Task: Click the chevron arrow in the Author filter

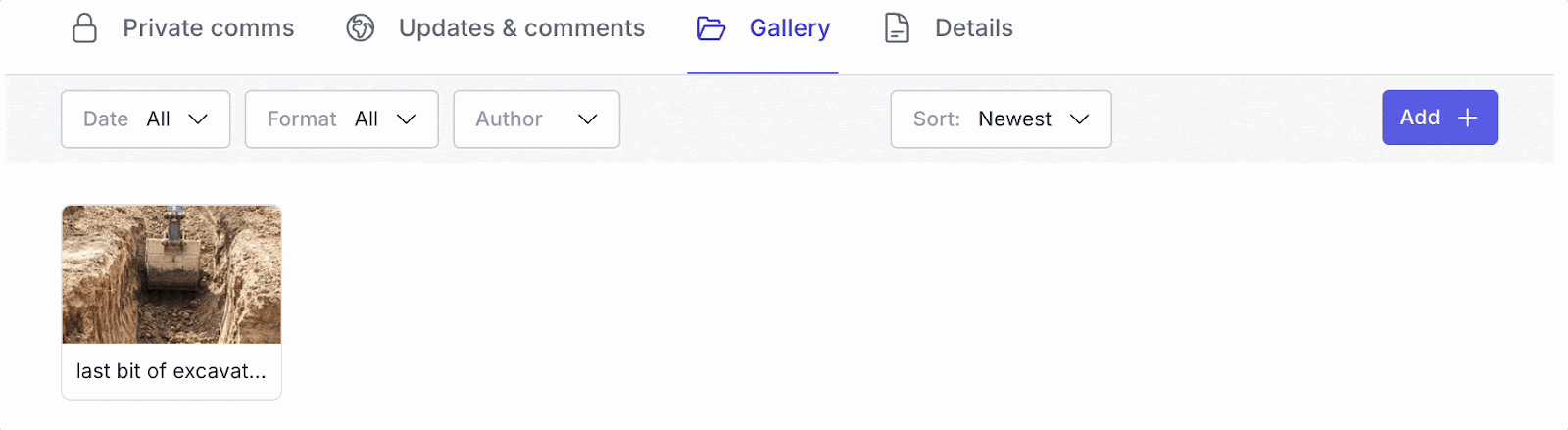Action: click(x=588, y=119)
